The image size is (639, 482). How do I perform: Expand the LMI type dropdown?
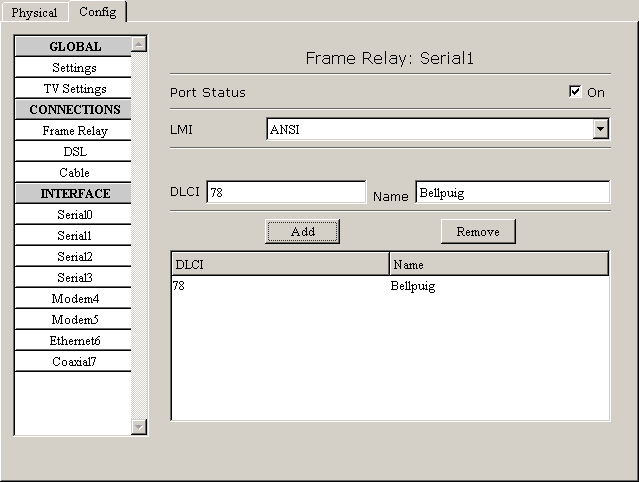(x=600, y=129)
